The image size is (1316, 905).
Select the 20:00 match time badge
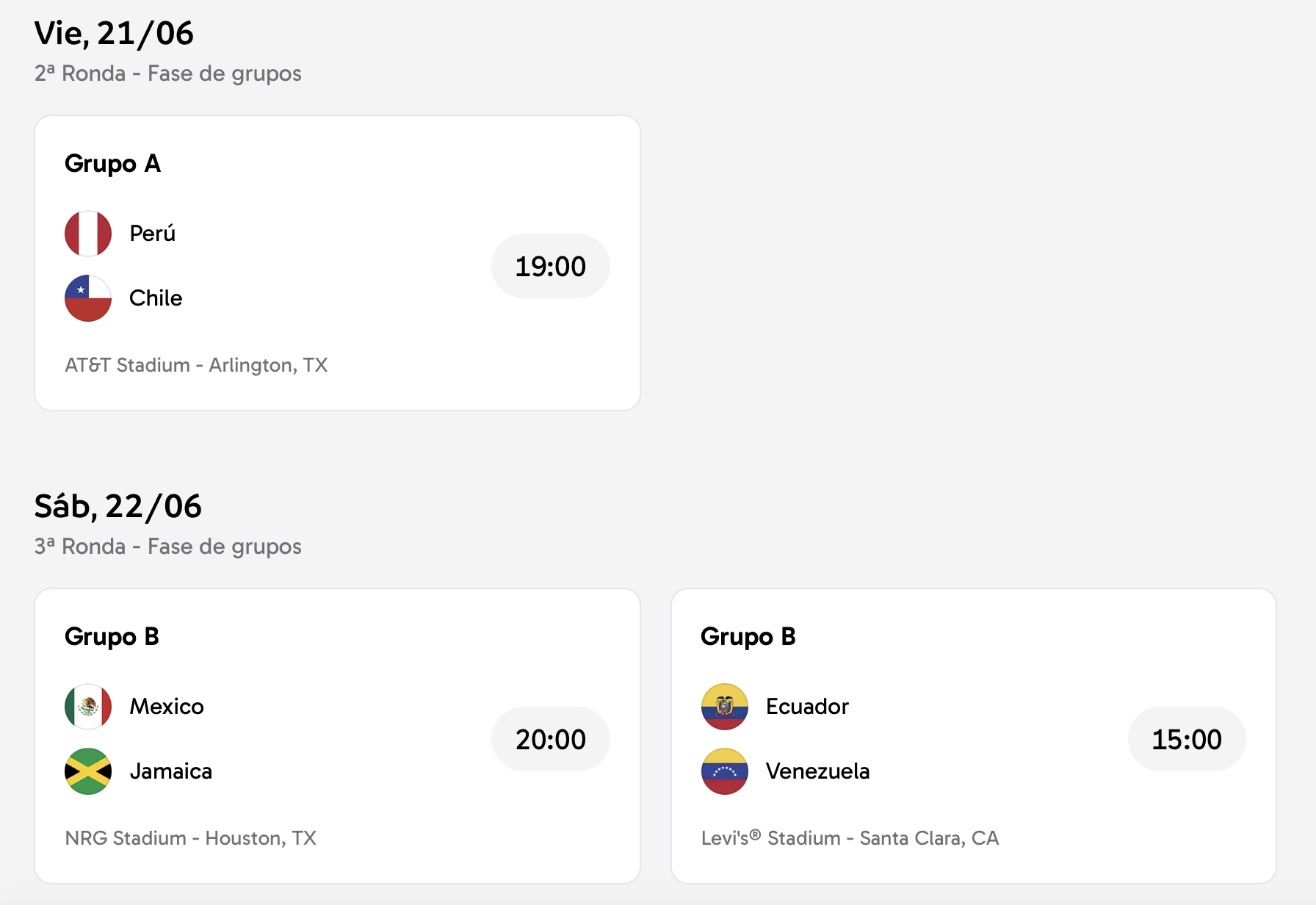coord(550,740)
